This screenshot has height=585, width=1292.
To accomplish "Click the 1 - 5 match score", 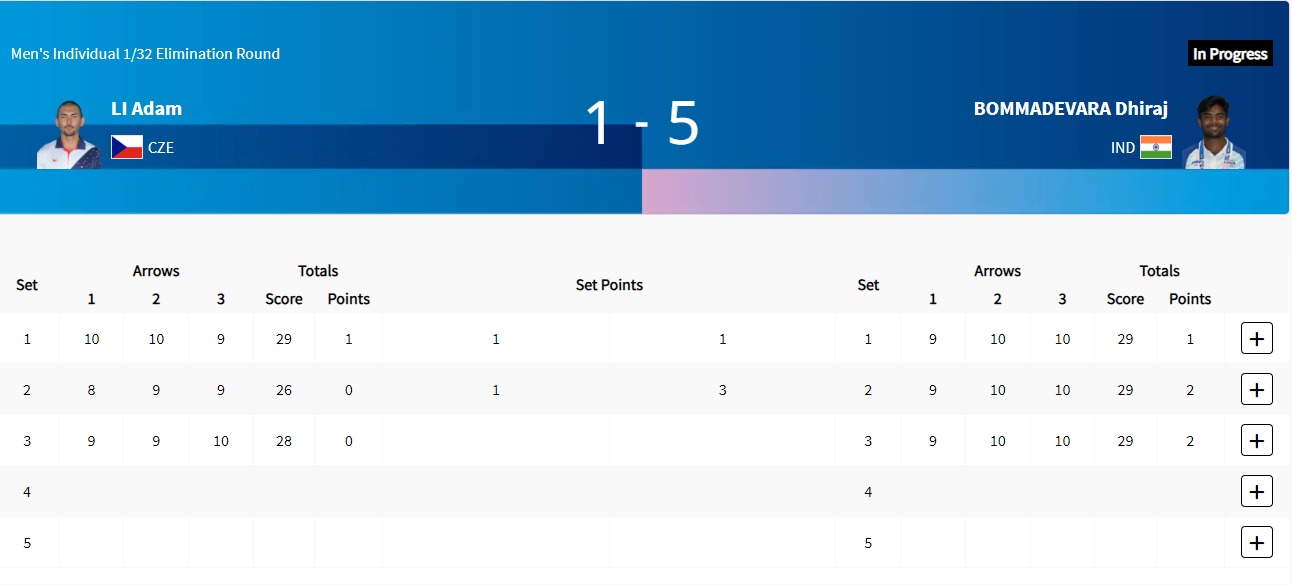I will [642, 123].
